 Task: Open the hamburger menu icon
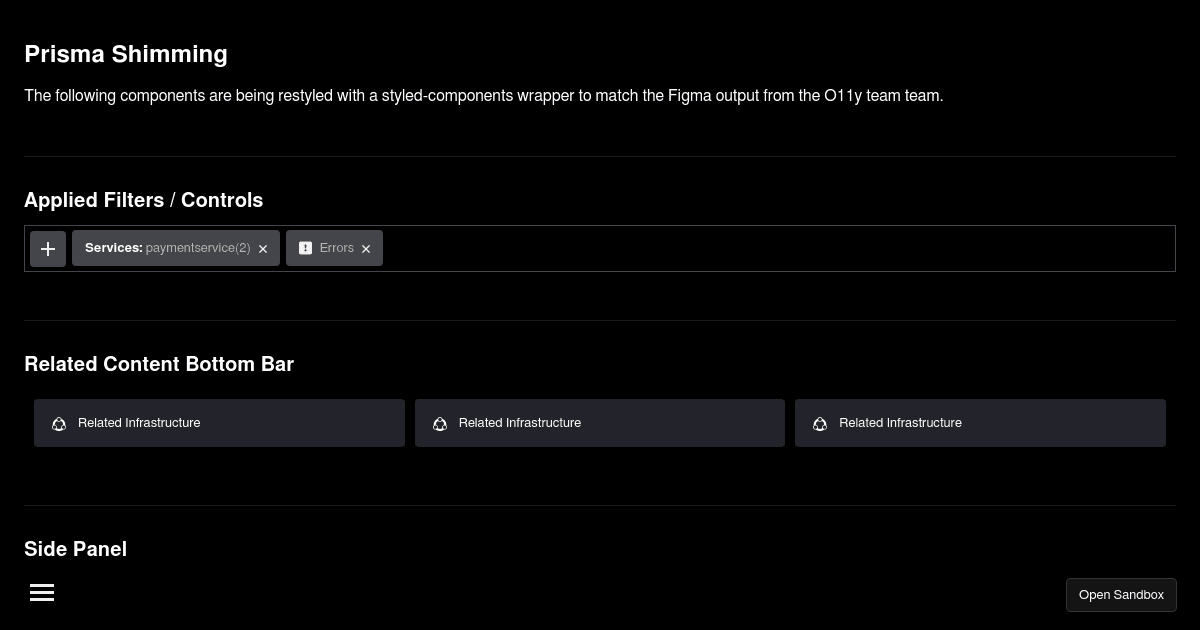[x=42, y=593]
